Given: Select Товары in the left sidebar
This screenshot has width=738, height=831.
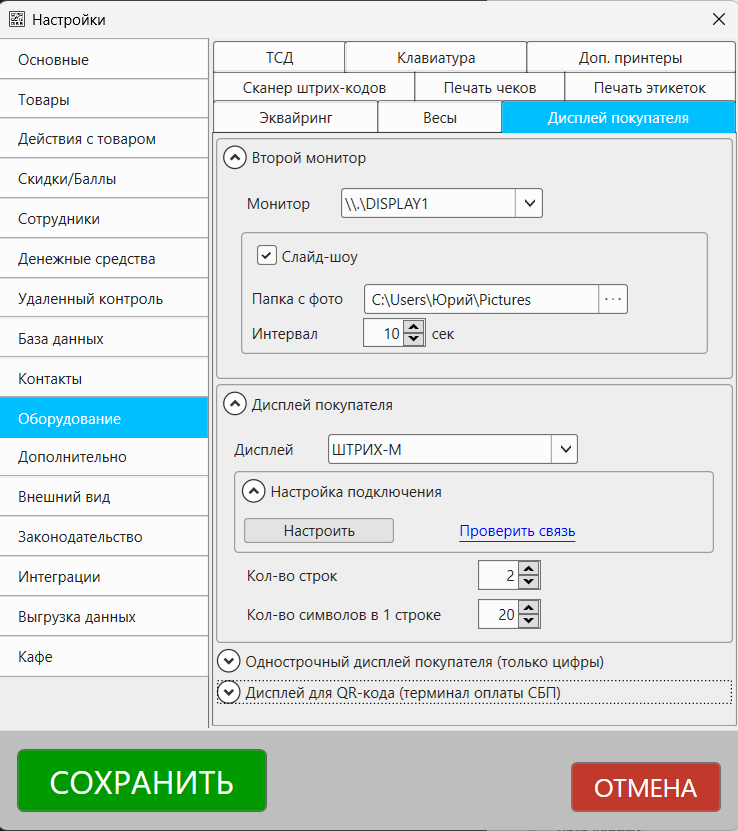Looking at the screenshot, I should point(104,100).
